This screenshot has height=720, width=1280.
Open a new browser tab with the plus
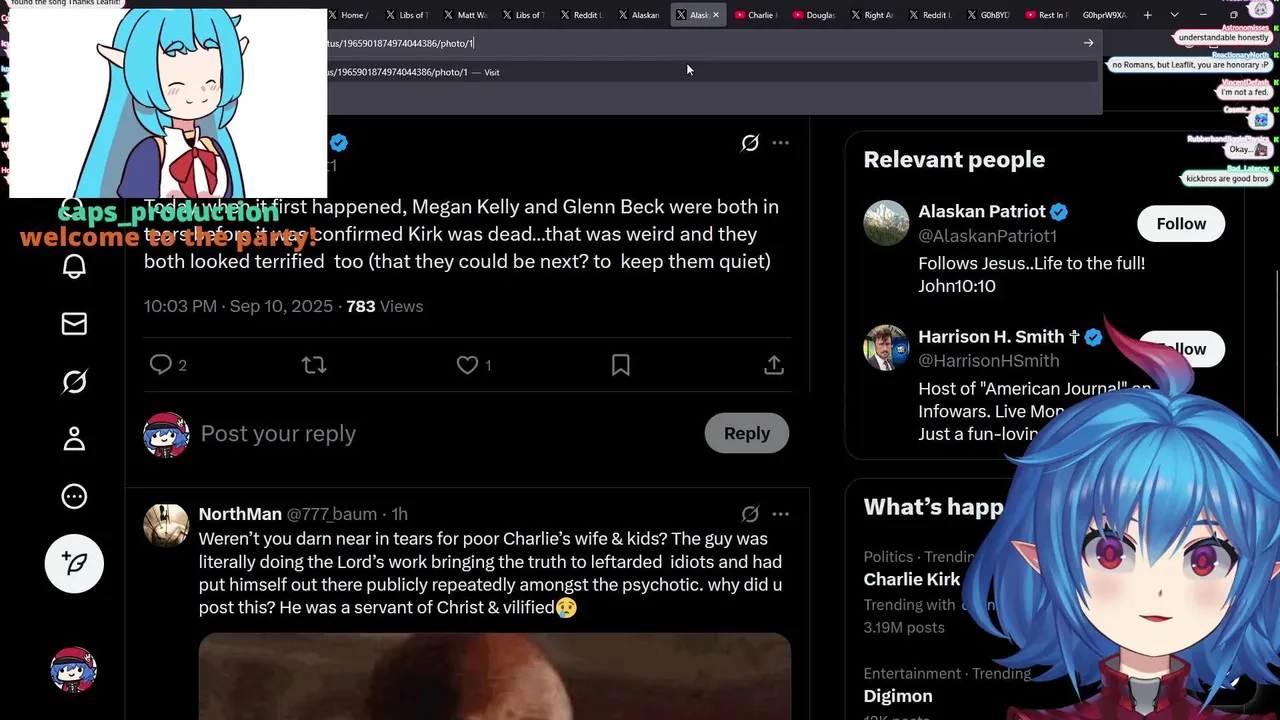tap(1147, 15)
